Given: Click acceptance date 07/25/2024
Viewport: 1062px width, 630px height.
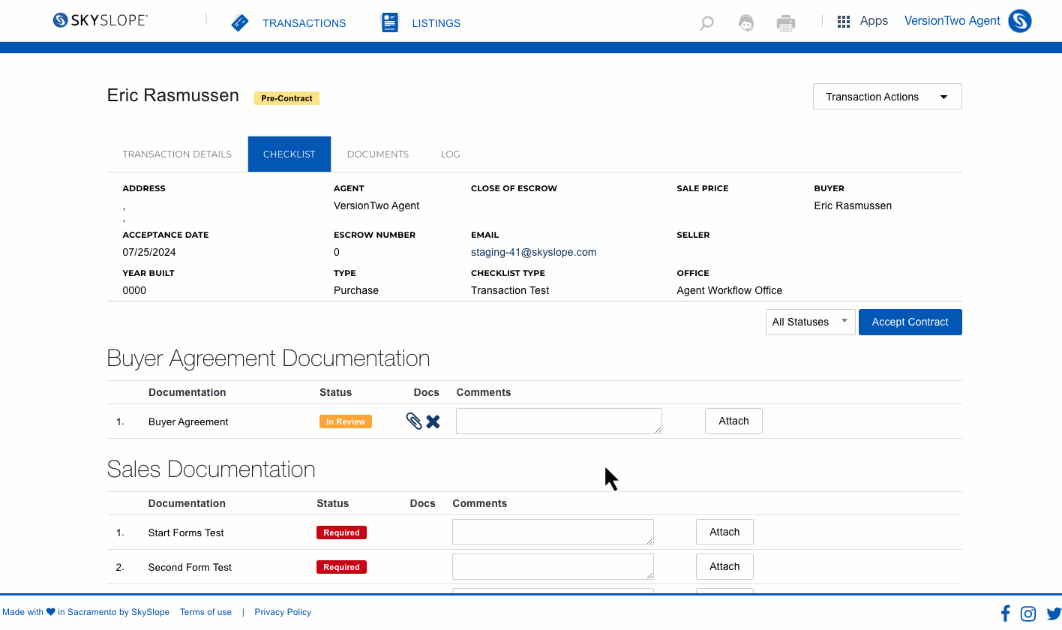Looking at the screenshot, I should coord(149,252).
